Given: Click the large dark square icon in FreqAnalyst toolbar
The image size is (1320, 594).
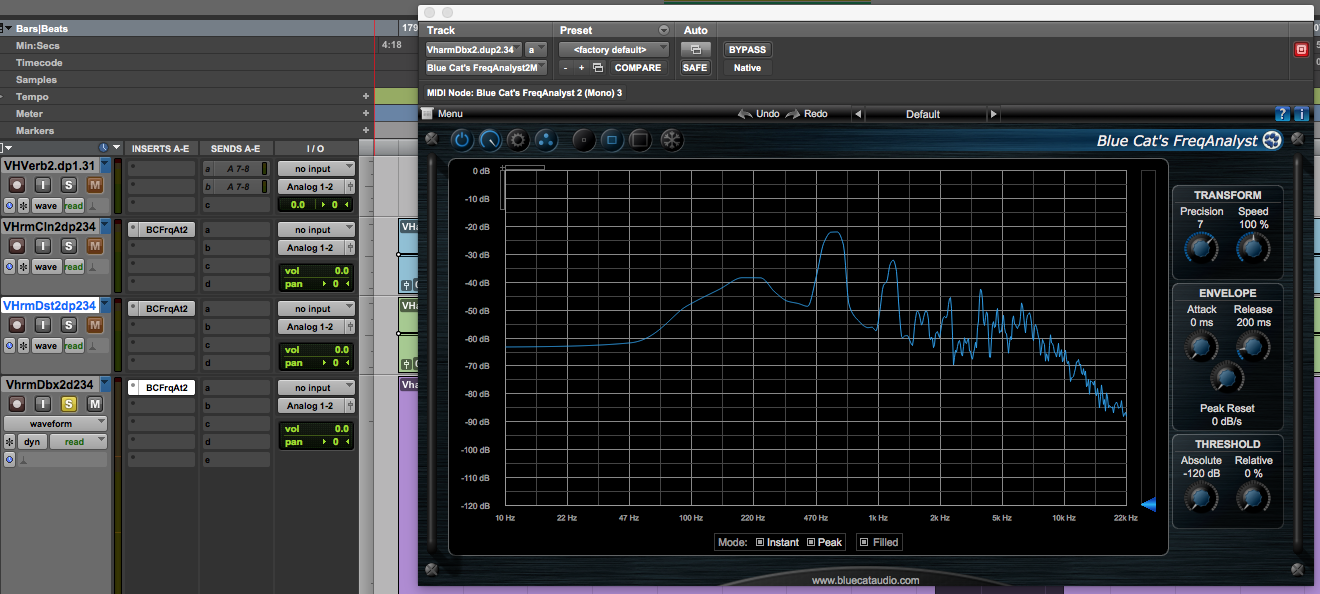Looking at the screenshot, I should [x=641, y=140].
